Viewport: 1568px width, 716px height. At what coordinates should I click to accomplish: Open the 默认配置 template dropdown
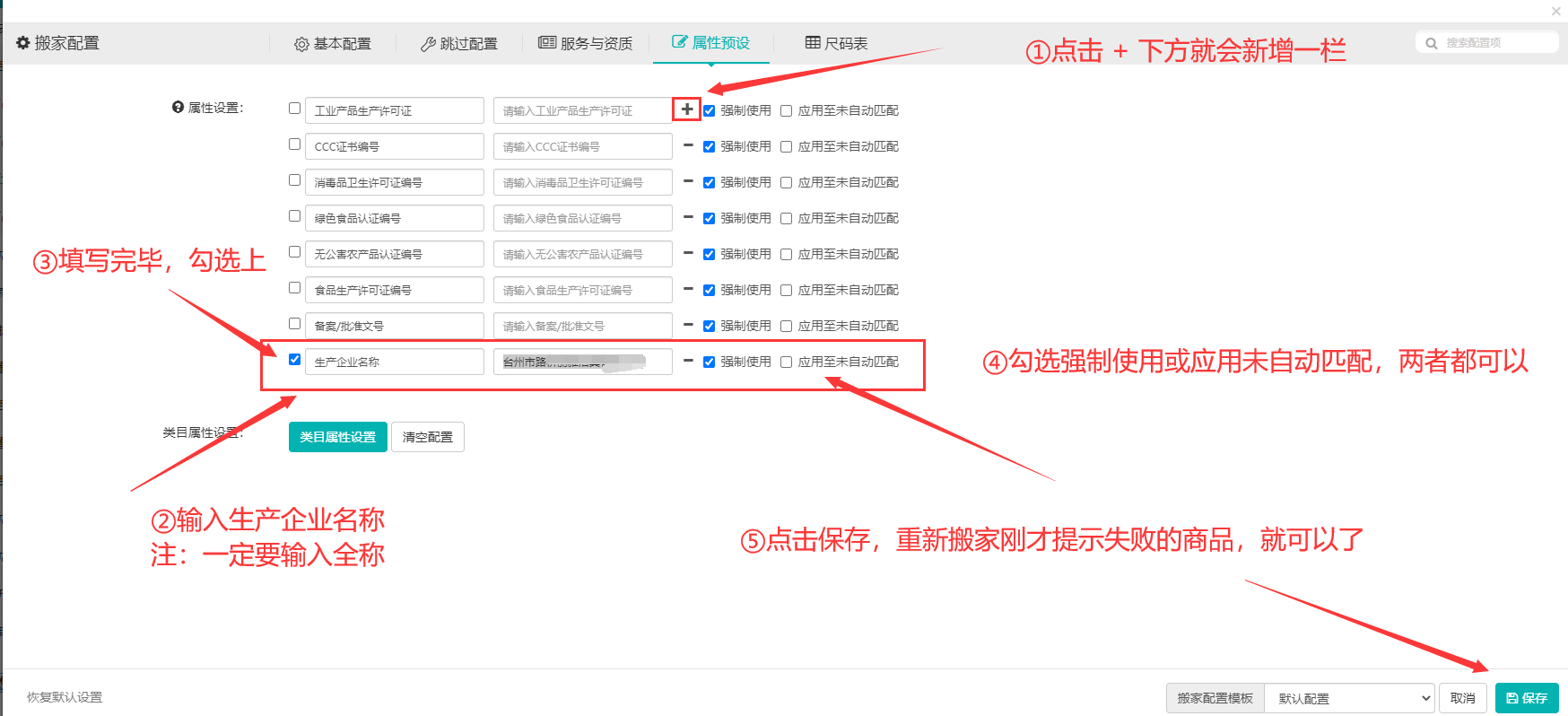1349,698
